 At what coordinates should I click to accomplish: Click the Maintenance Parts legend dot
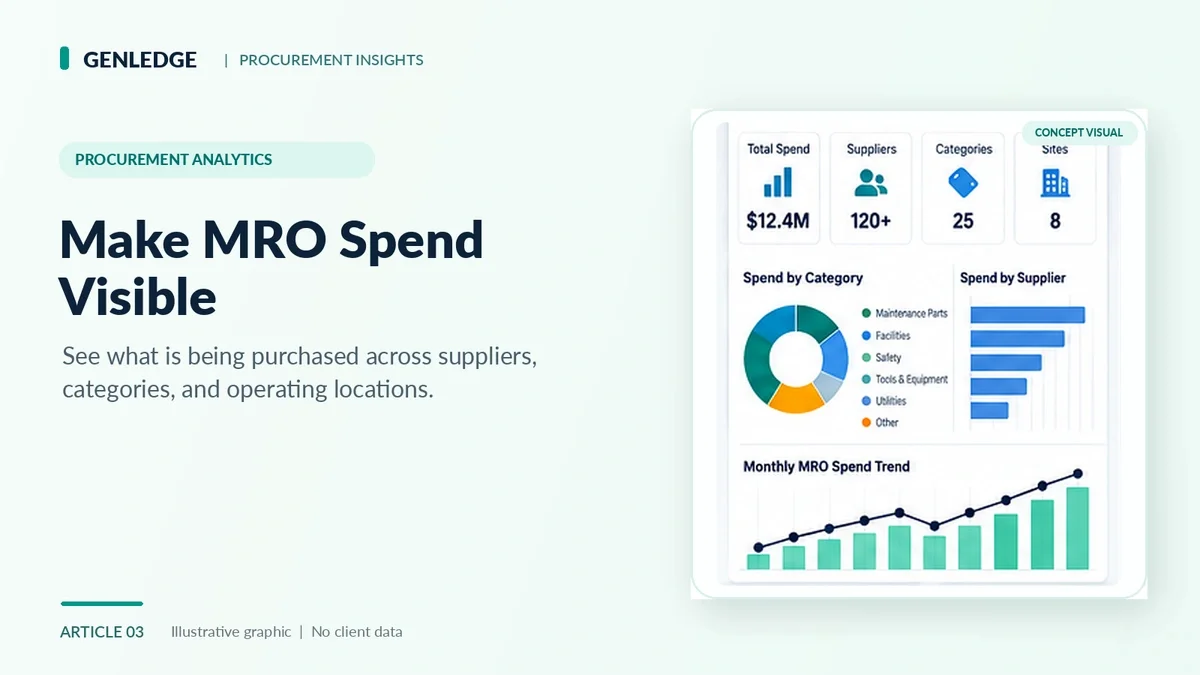point(866,314)
